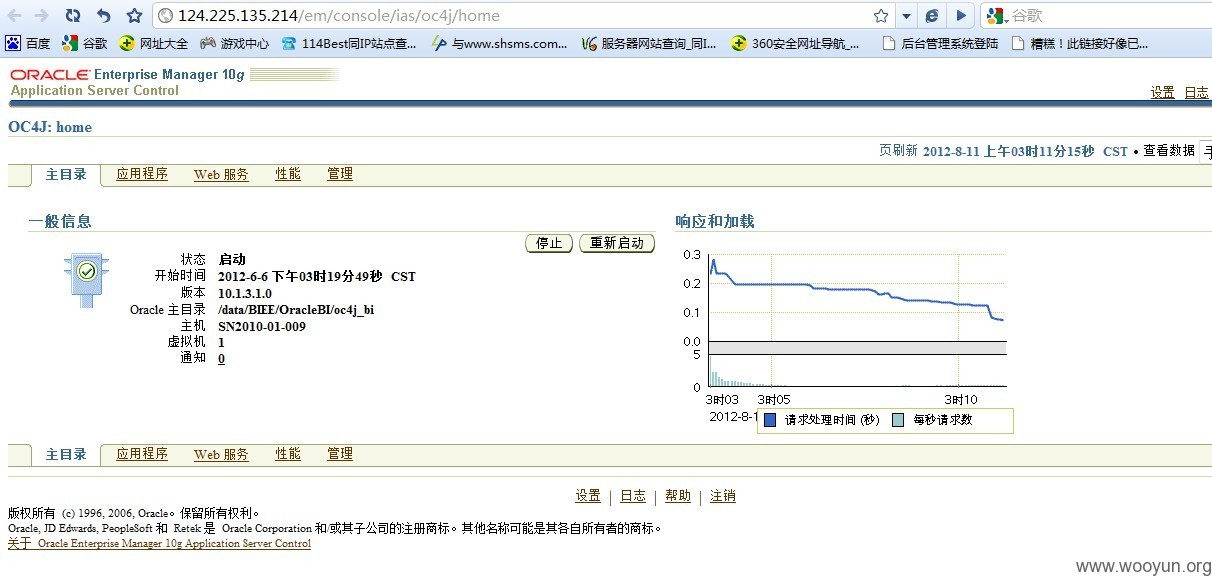Switch to the upper 应用程序 tab
Screen dimensions: 1212x576
click(142, 174)
